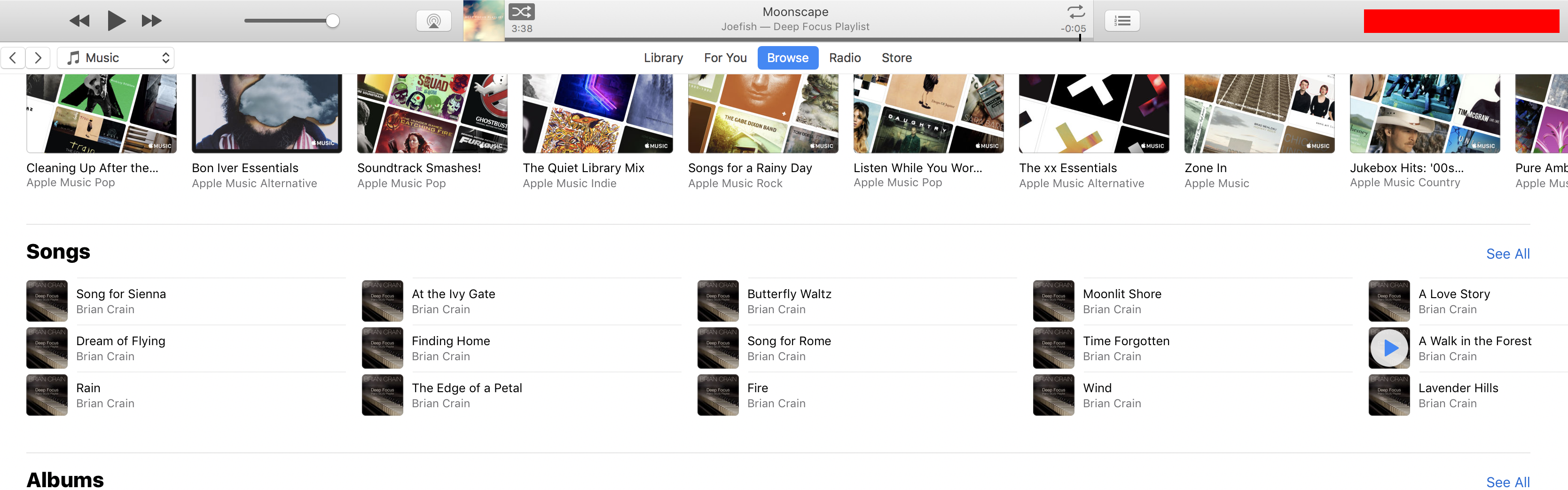Select the Browse tab
The height and width of the screenshot is (490, 1568).
pyautogui.click(x=788, y=58)
